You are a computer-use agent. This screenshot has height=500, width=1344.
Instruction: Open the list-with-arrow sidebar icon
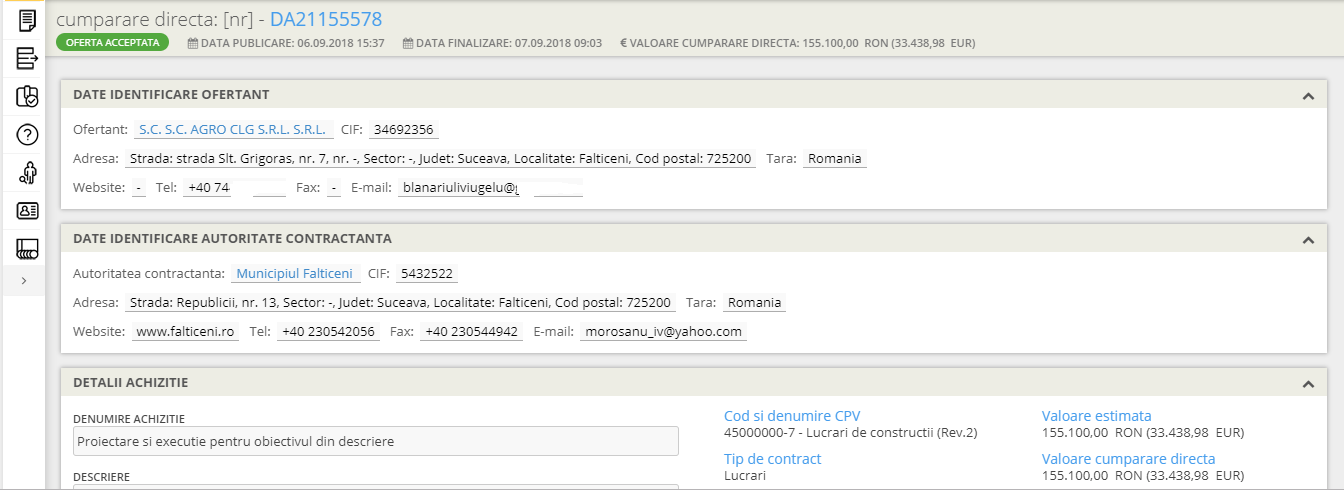coord(27,58)
